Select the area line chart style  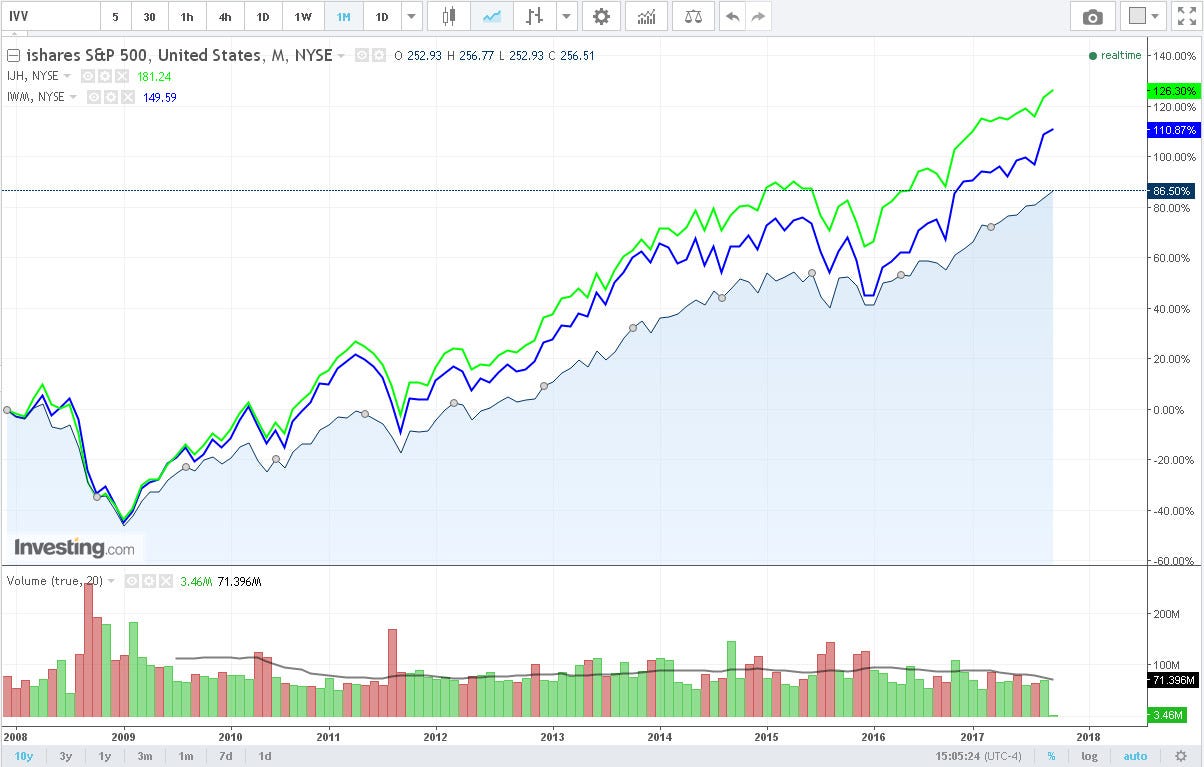pos(492,16)
